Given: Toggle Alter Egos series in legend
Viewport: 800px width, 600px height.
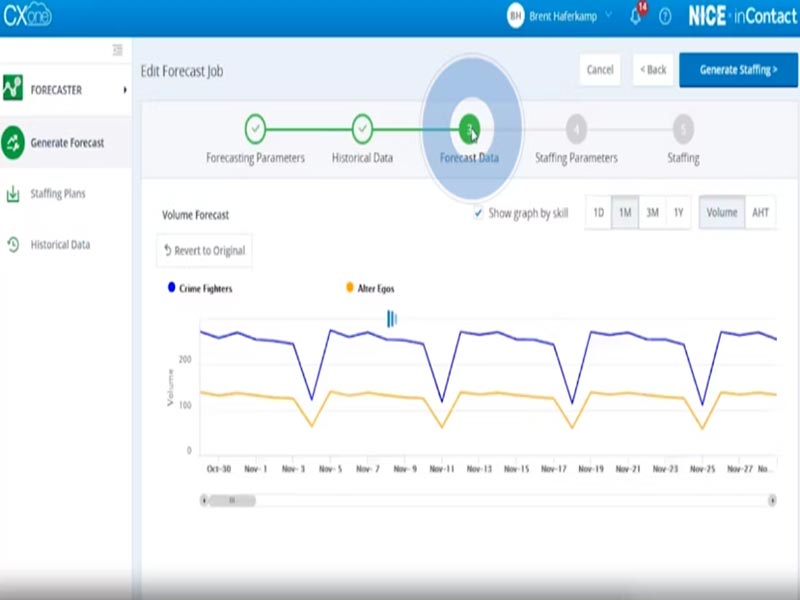Looking at the screenshot, I should [349, 288].
